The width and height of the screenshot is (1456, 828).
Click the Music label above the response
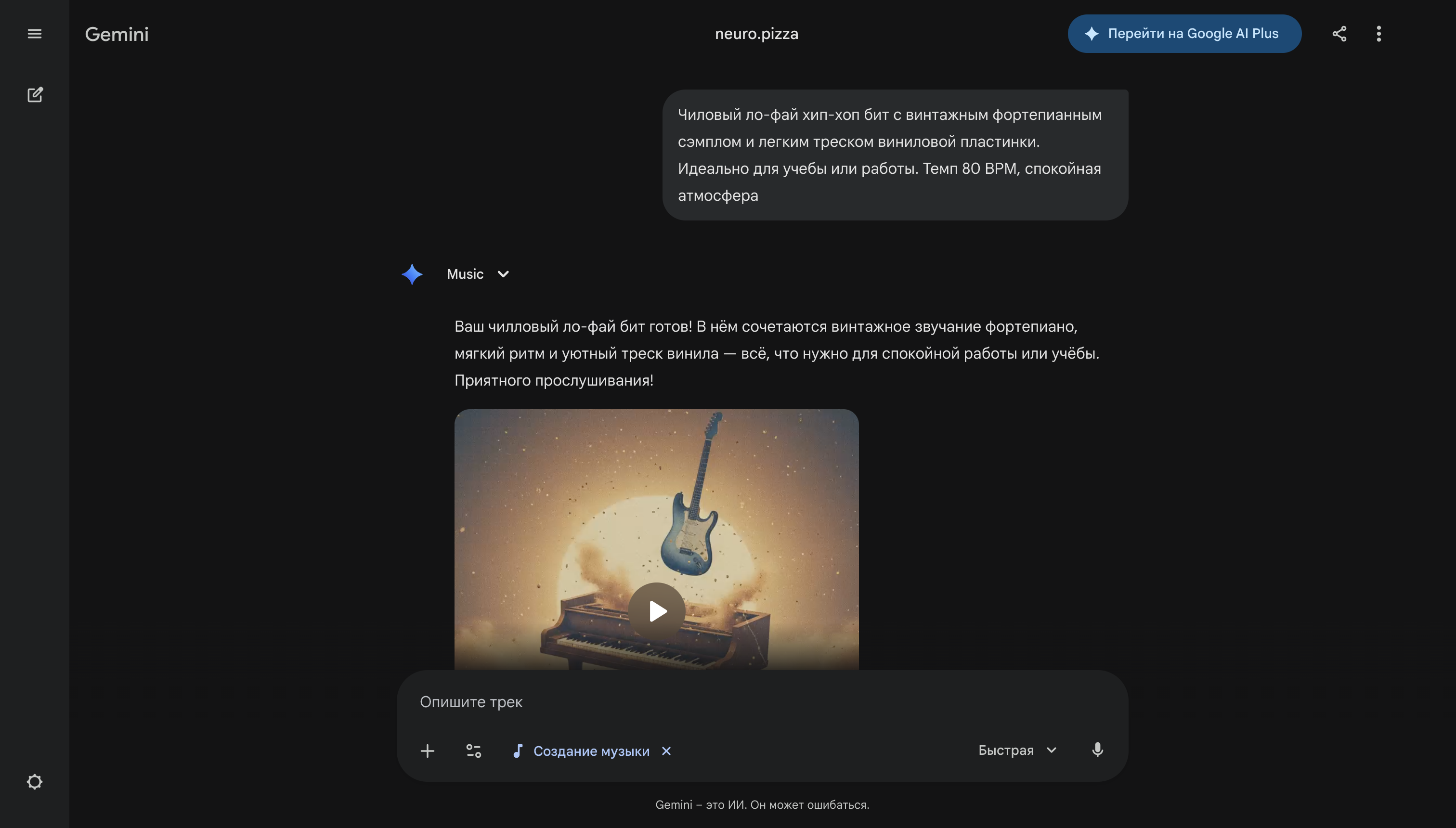pyautogui.click(x=465, y=274)
